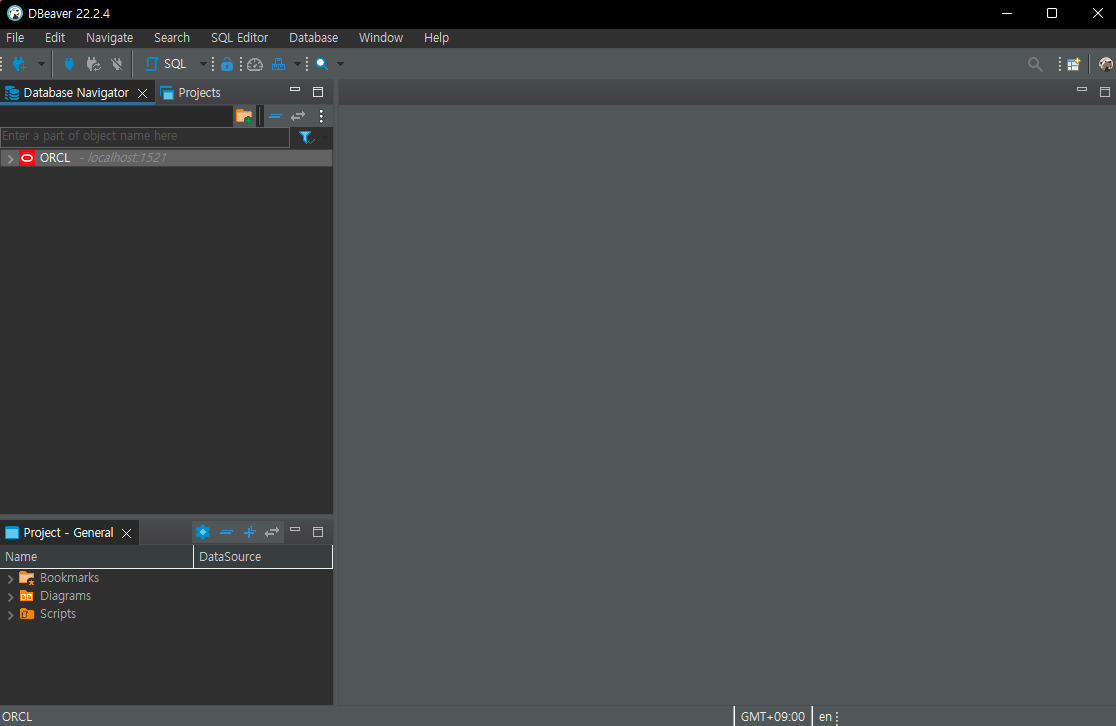Click the DataSource column header
Viewport: 1116px width, 726px height.
(263, 557)
